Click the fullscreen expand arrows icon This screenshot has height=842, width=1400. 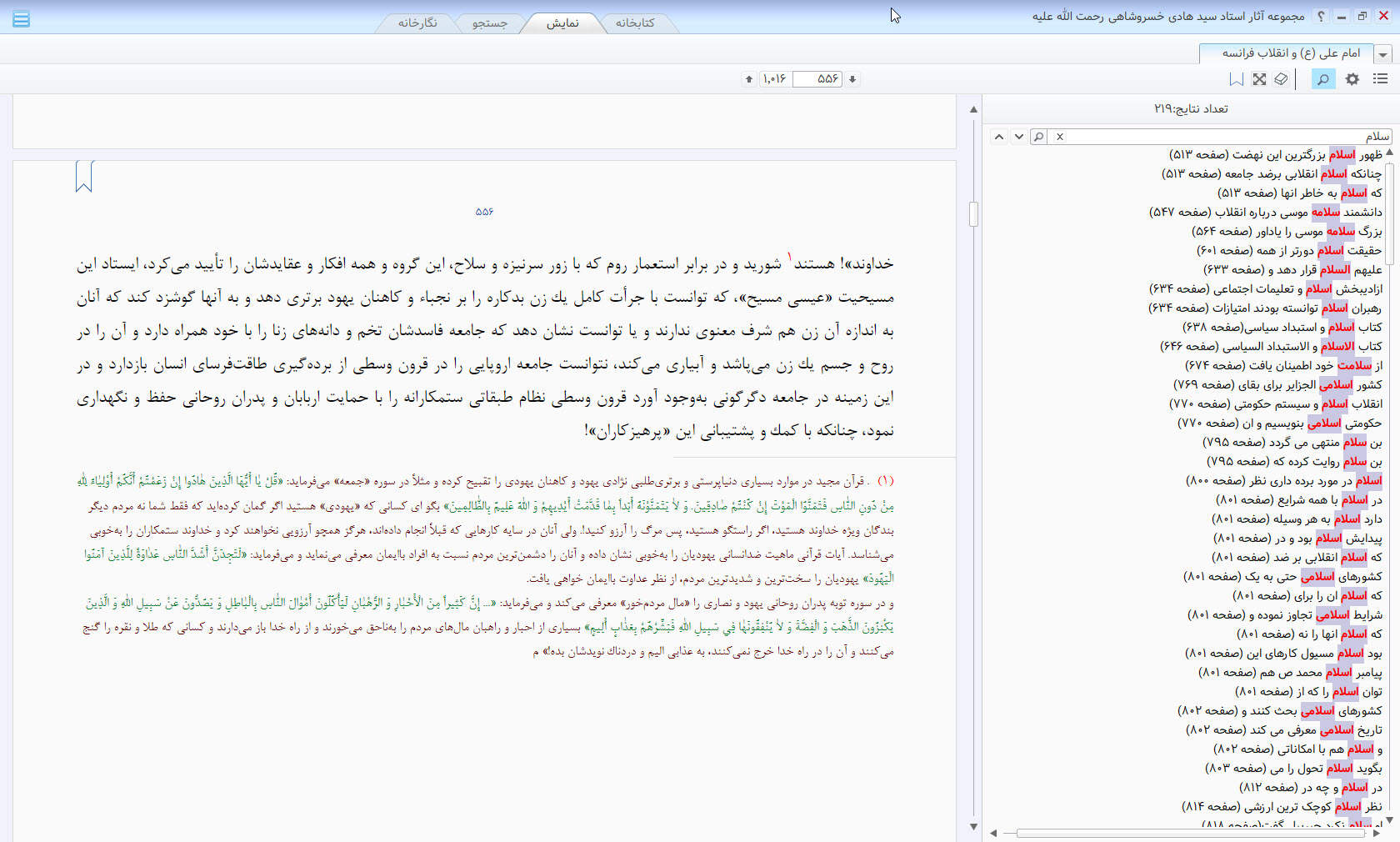pyautogui.click(x=1259, y=79)
